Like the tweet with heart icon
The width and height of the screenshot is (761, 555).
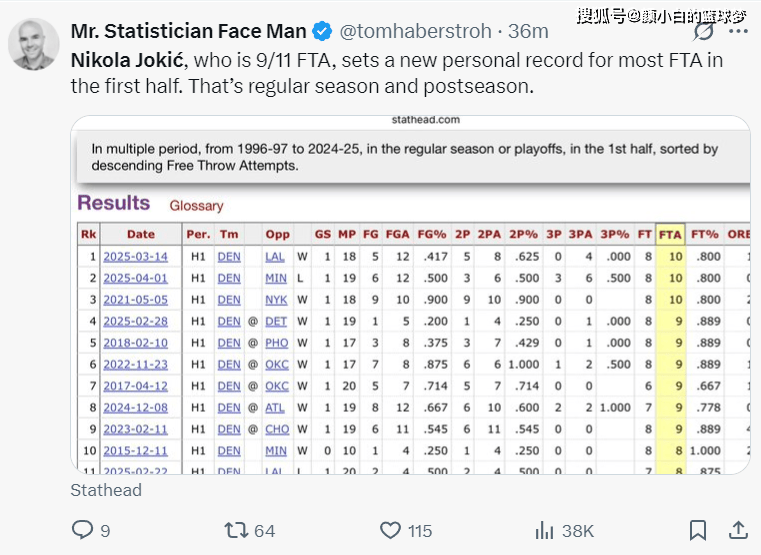(390, 530)
